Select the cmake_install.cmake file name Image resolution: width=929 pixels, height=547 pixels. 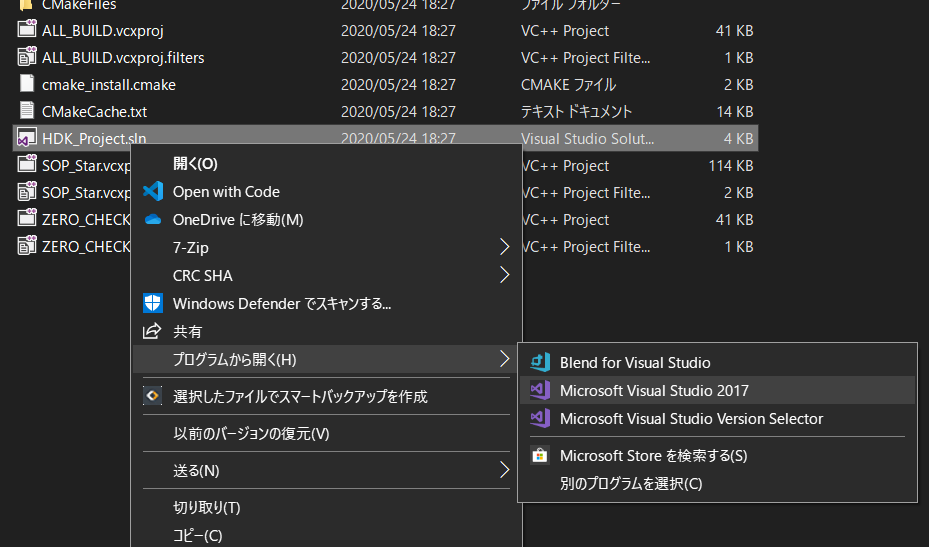109,85
